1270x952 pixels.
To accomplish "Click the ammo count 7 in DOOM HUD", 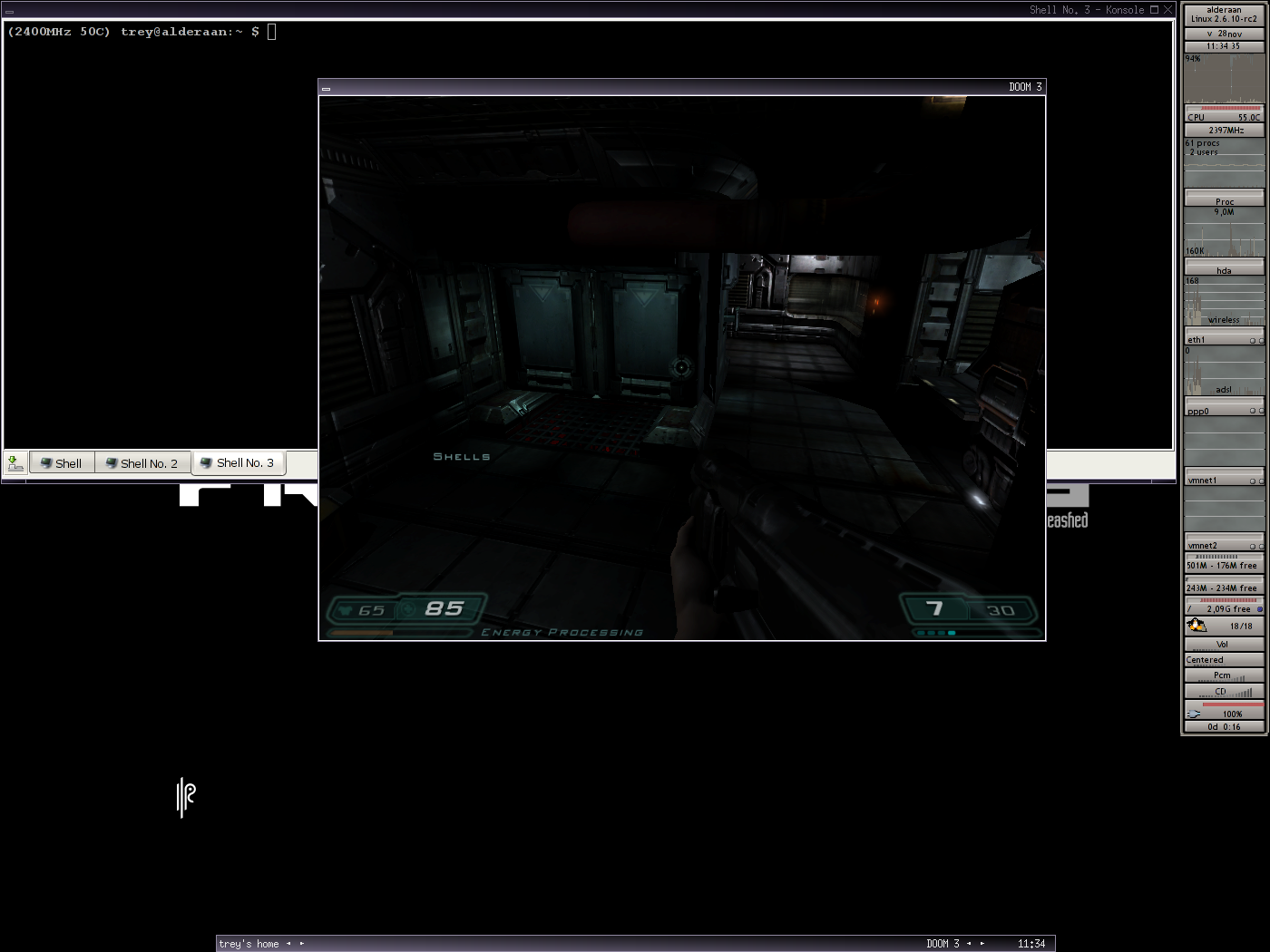I will pyautogui.click(x=934, y=608).
